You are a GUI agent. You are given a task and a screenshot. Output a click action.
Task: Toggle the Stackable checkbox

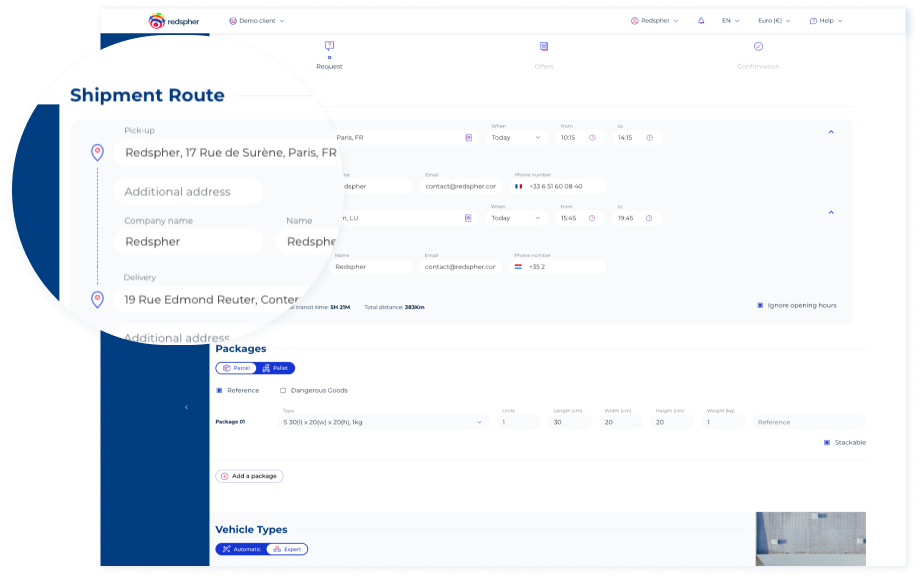coord(827,443)
